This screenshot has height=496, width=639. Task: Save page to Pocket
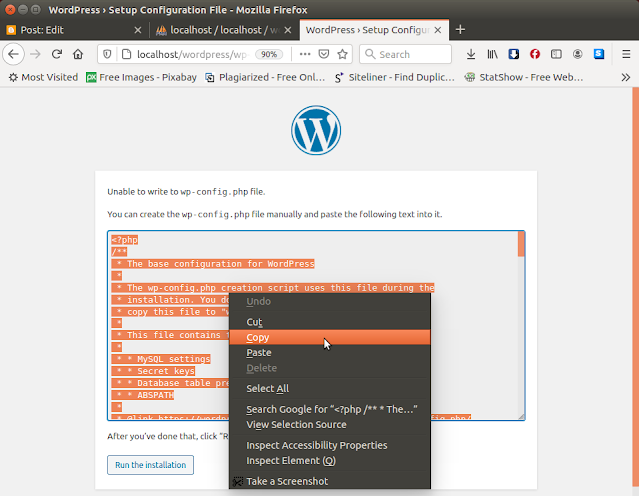click(x=324, y=54)
